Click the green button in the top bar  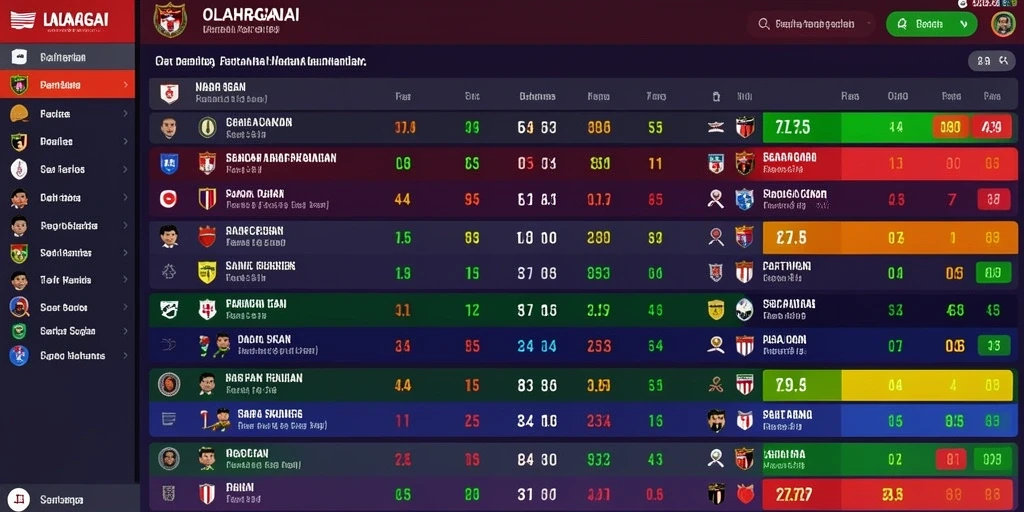(931, 24)
